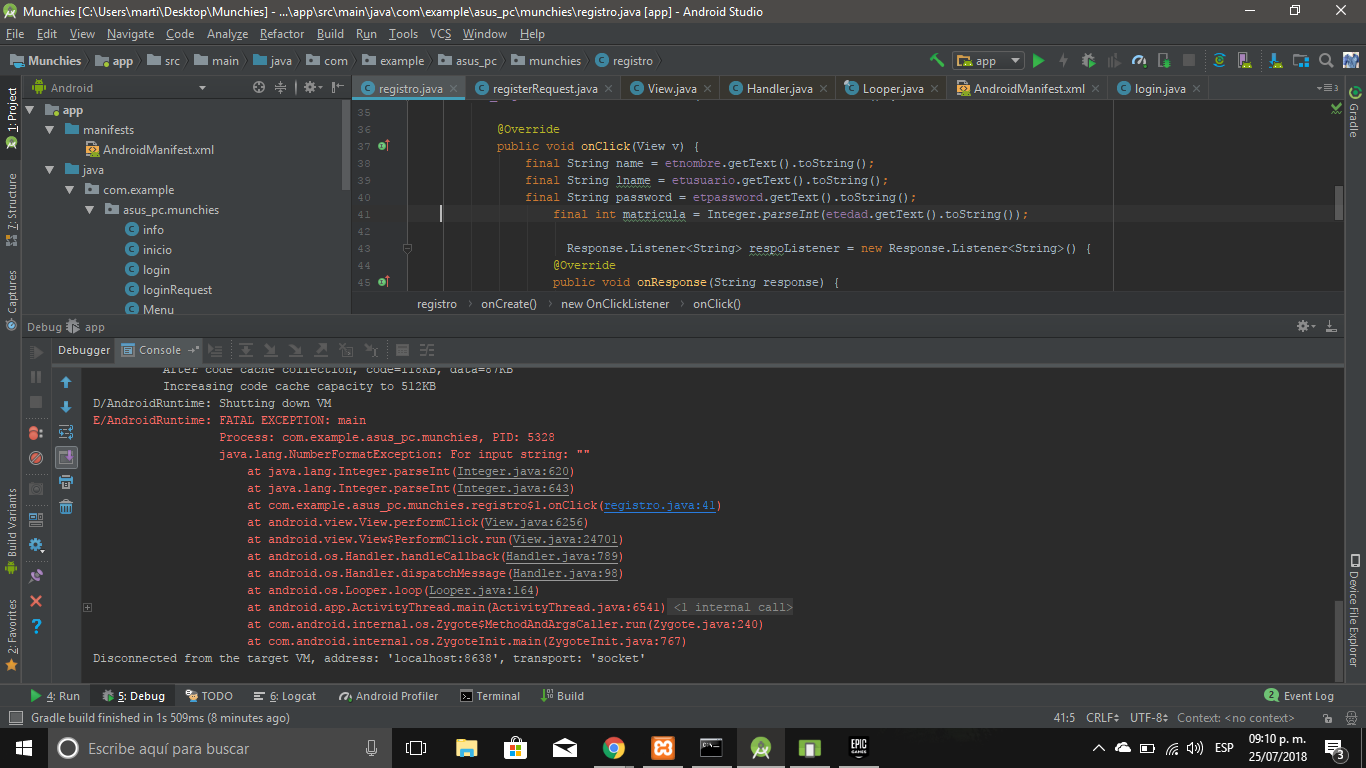
Task: Open the Terminal tool window button
Action: pyautogui.click(x=490, y=696)
